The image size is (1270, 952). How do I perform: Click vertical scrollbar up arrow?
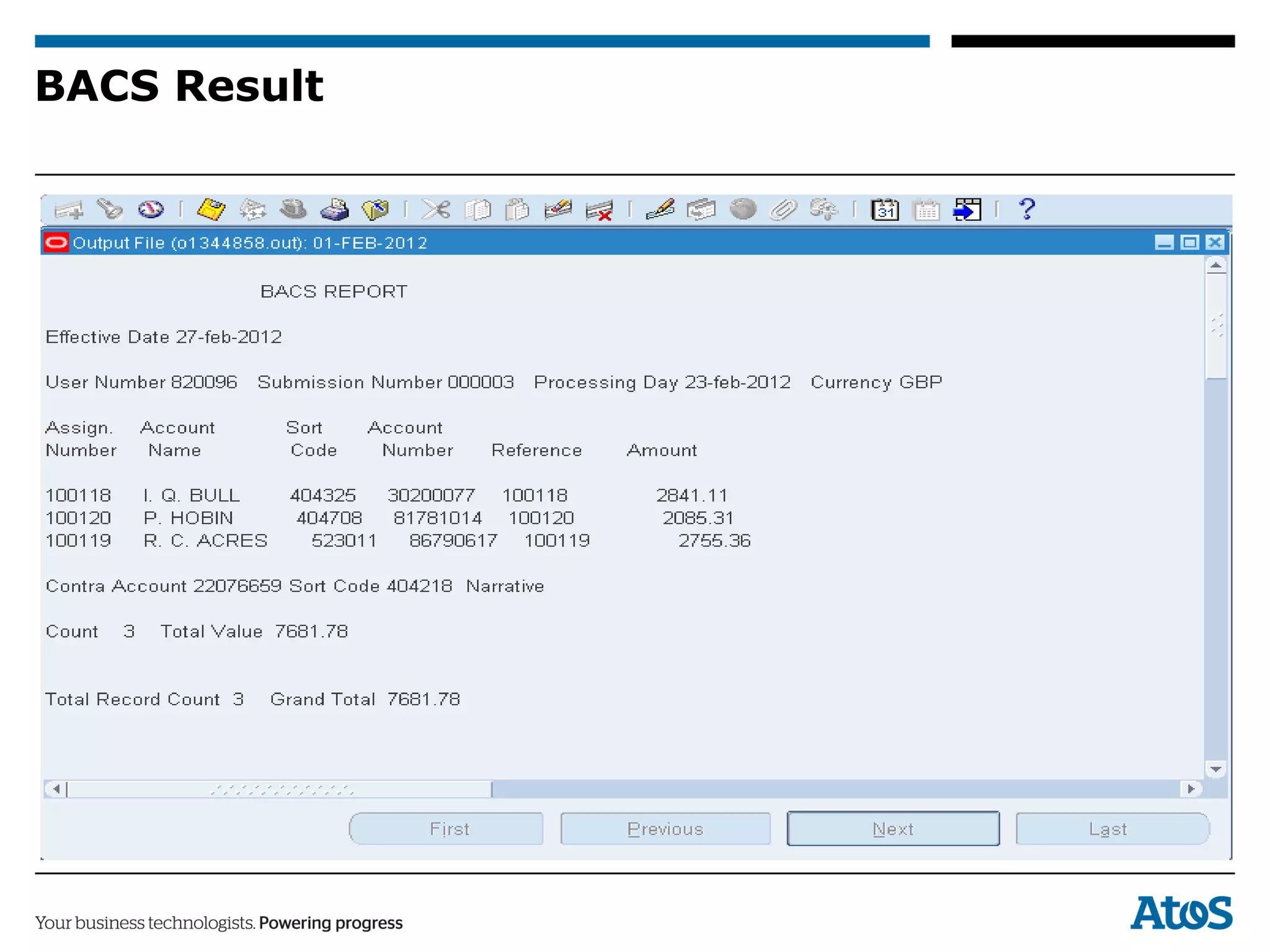(x=1216, y=266)
